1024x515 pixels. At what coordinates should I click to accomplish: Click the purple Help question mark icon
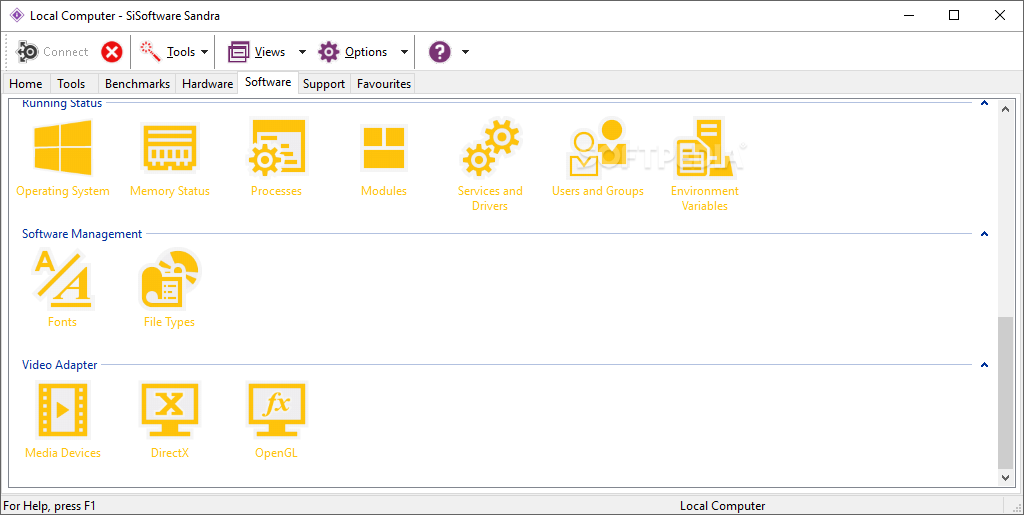[440, 52]
